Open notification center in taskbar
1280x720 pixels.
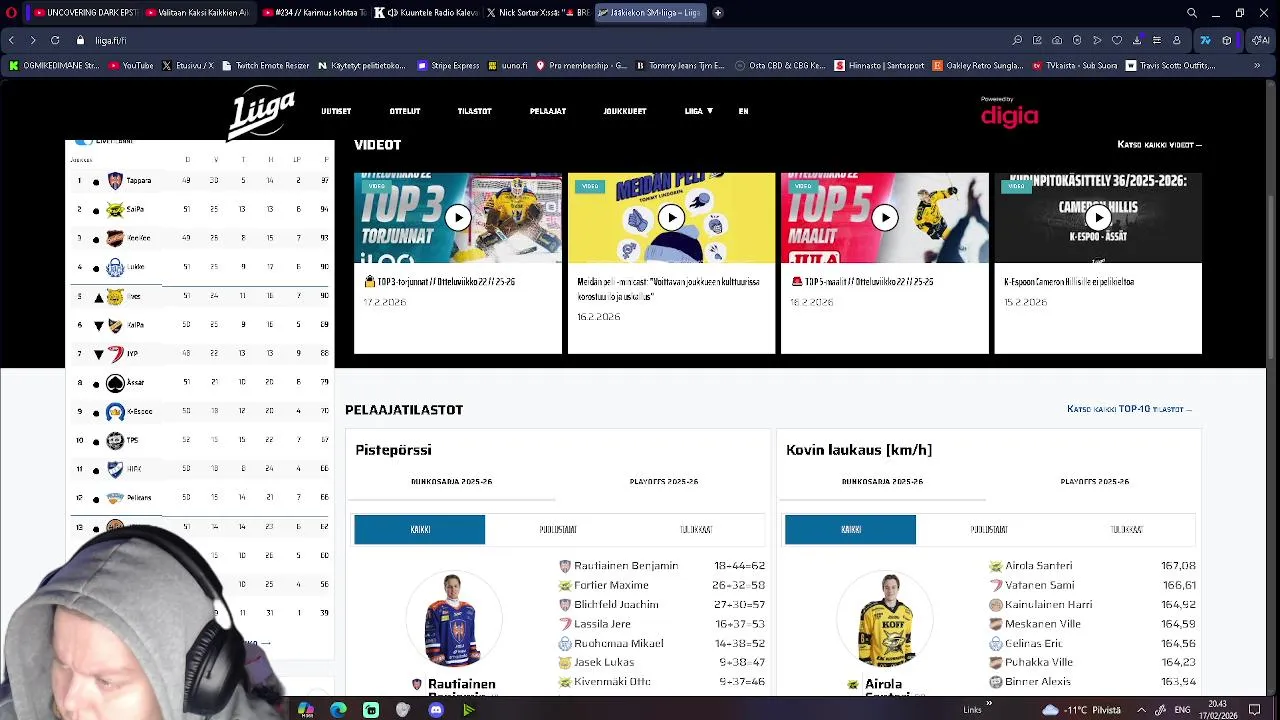(1255, 710)
